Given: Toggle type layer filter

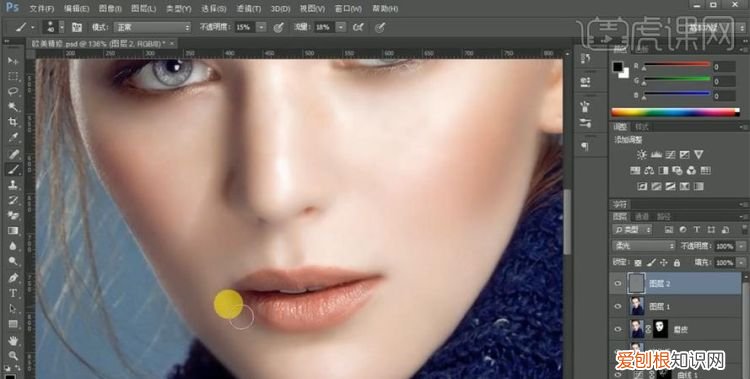Looking at the screenshot, I should [696, 230].
